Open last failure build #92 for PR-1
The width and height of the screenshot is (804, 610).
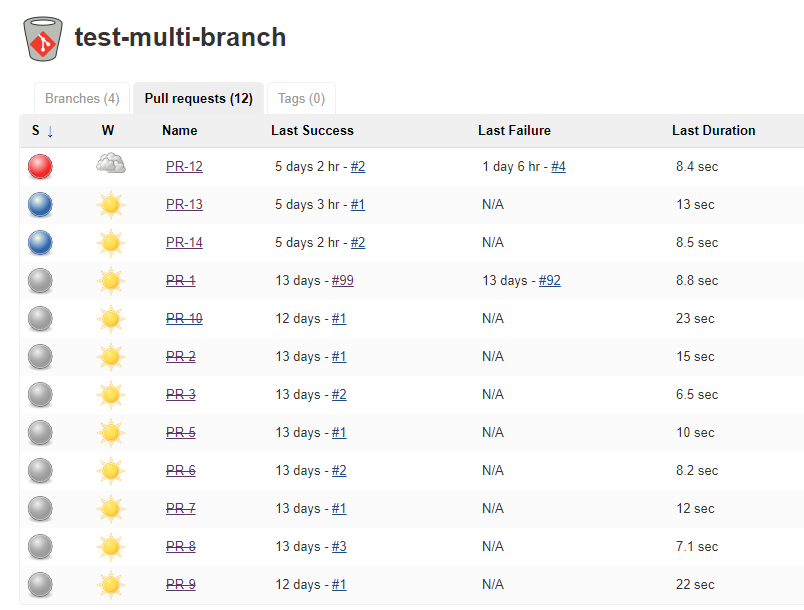[549, 281]
